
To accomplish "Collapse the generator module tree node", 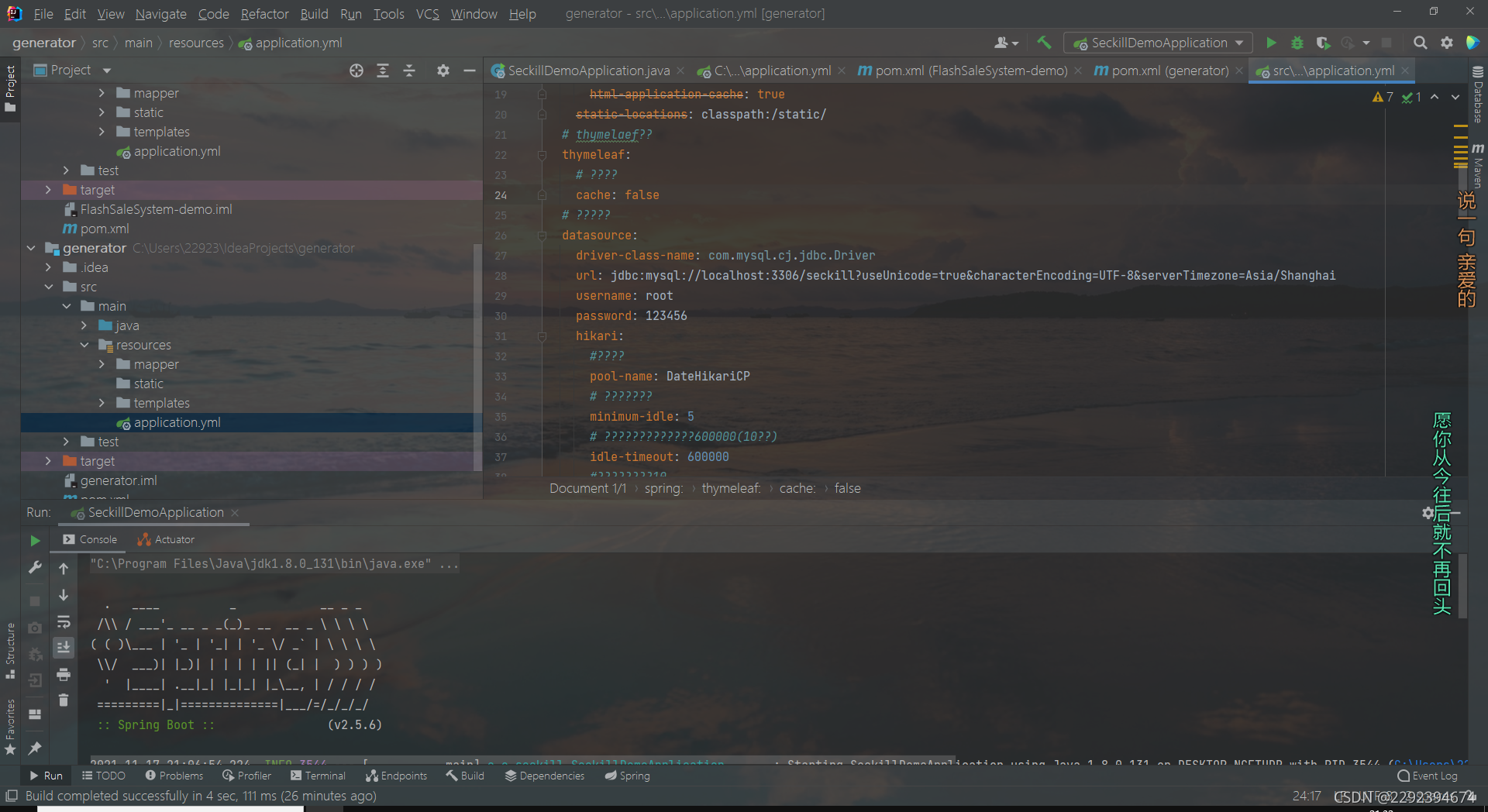I will click(31, 249).
